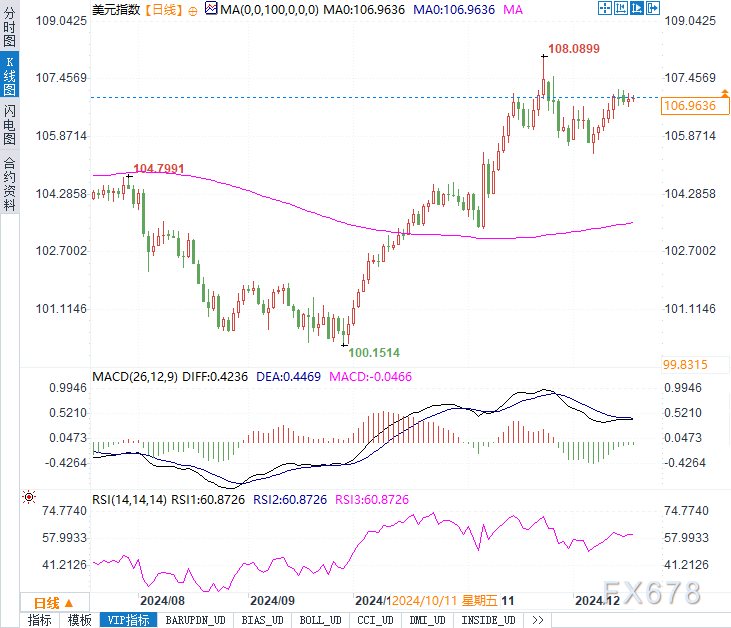The image size is (731, 628).
Task: Expand more indicator tabs with >> arrow
Action: point(537,620)
